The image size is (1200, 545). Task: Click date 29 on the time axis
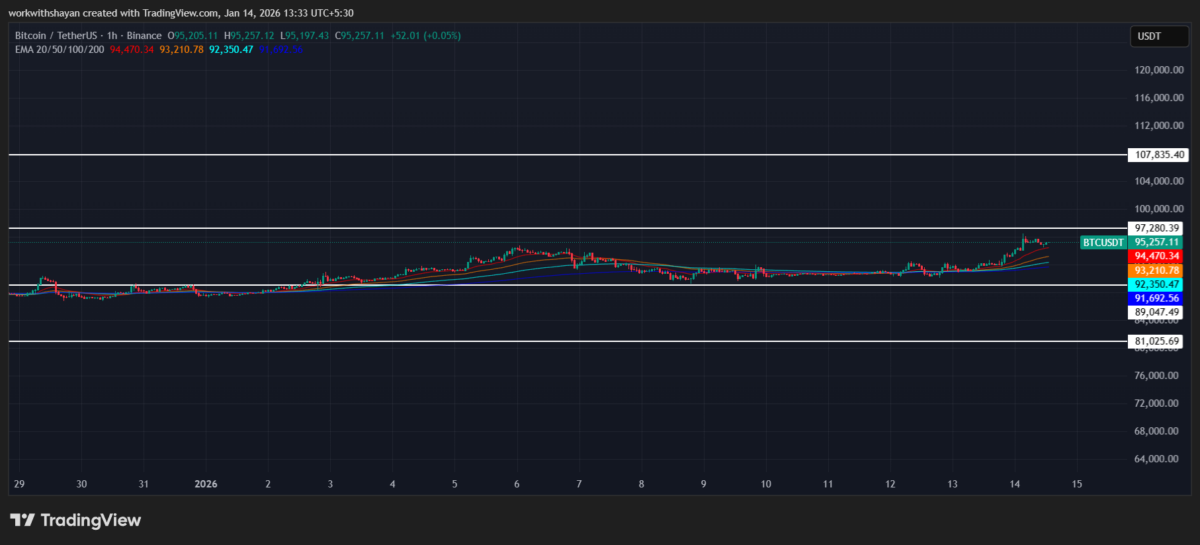19,483
